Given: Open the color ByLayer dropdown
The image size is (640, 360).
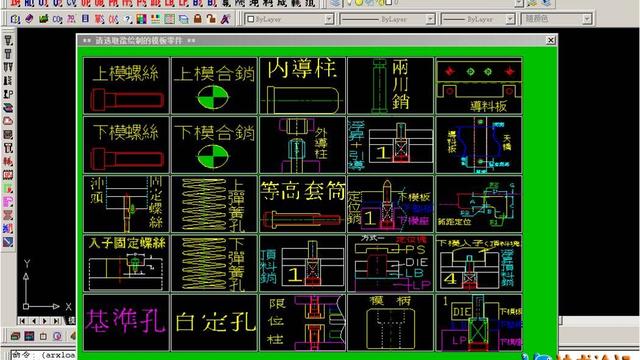Looking at the screenshot, I should click(329, 19).
